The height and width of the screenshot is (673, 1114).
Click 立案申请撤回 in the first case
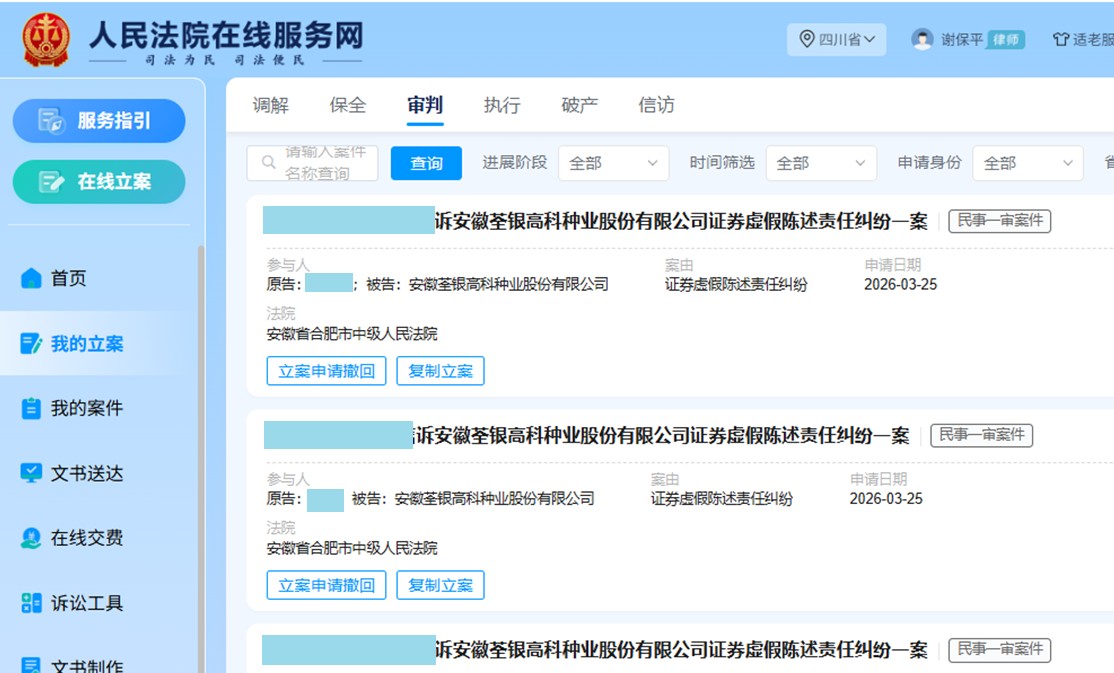tap(326, 371)
